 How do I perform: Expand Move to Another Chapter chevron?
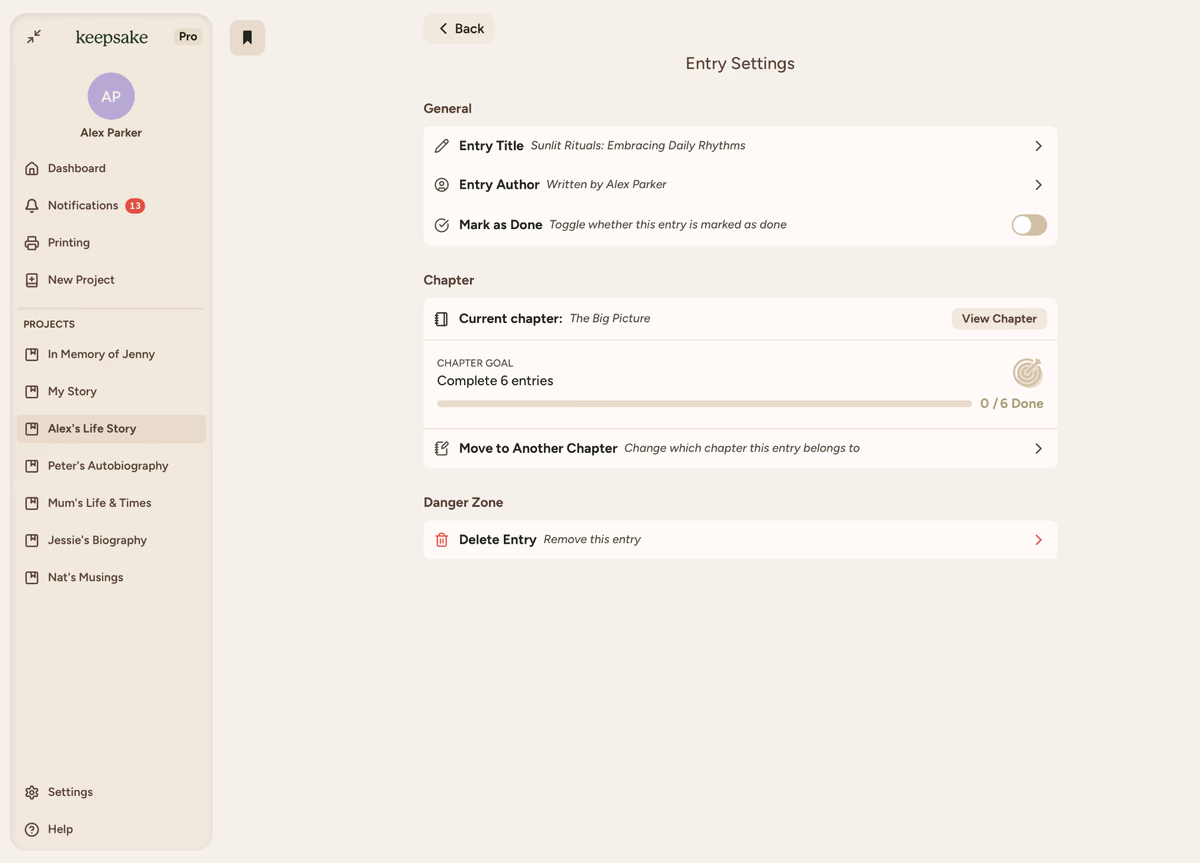pyautogui.click(x=1038, y=449)
